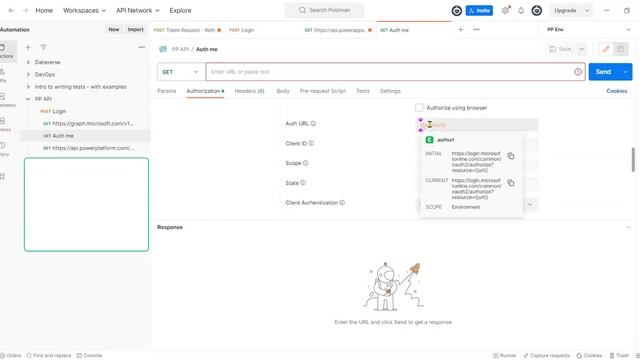Open POST Token Request tab
Image resolution: width=640 pixels, height=360 pixels.
[187, 30]
